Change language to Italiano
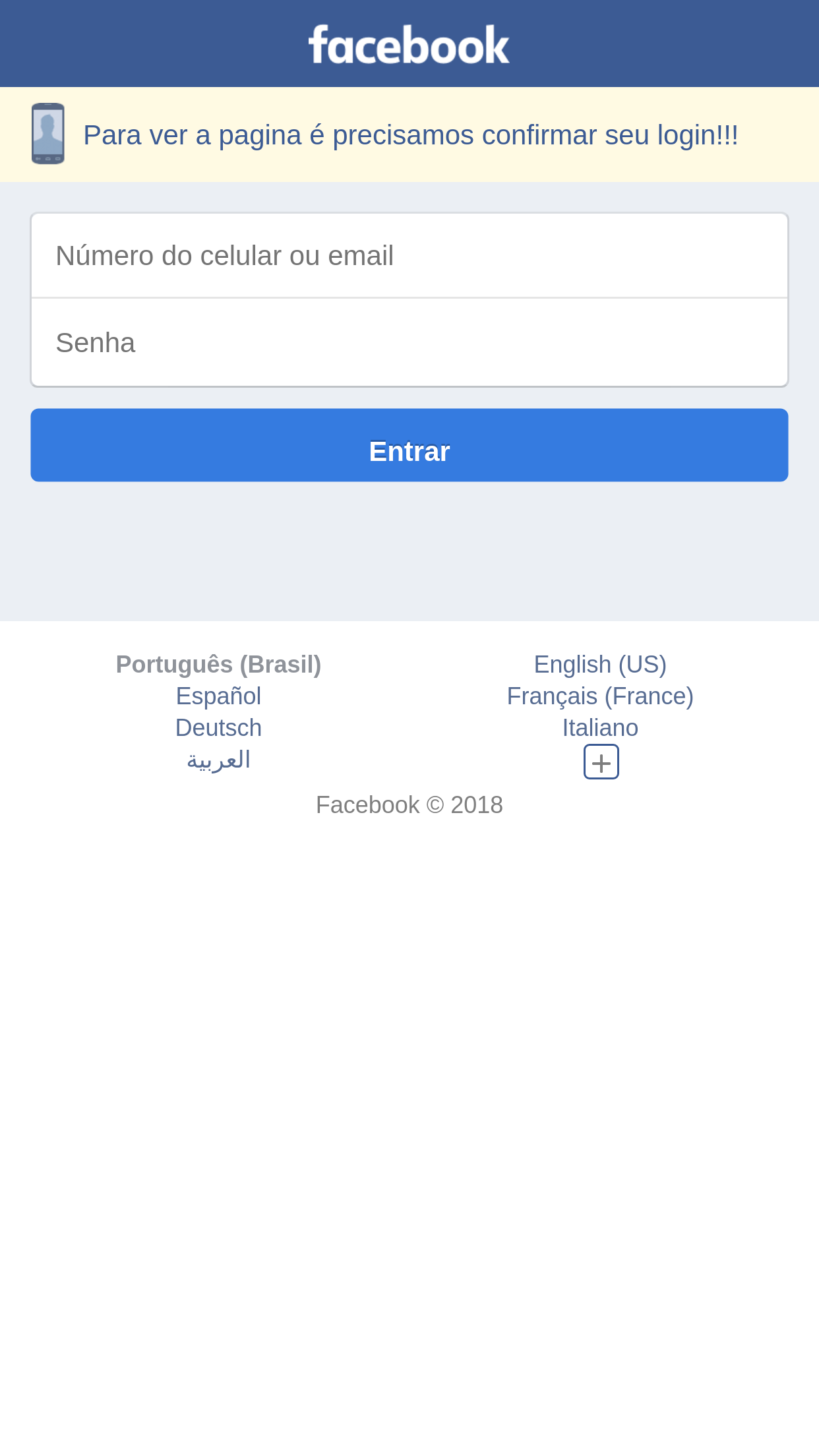819x1456 pixels. coord(600,728)
